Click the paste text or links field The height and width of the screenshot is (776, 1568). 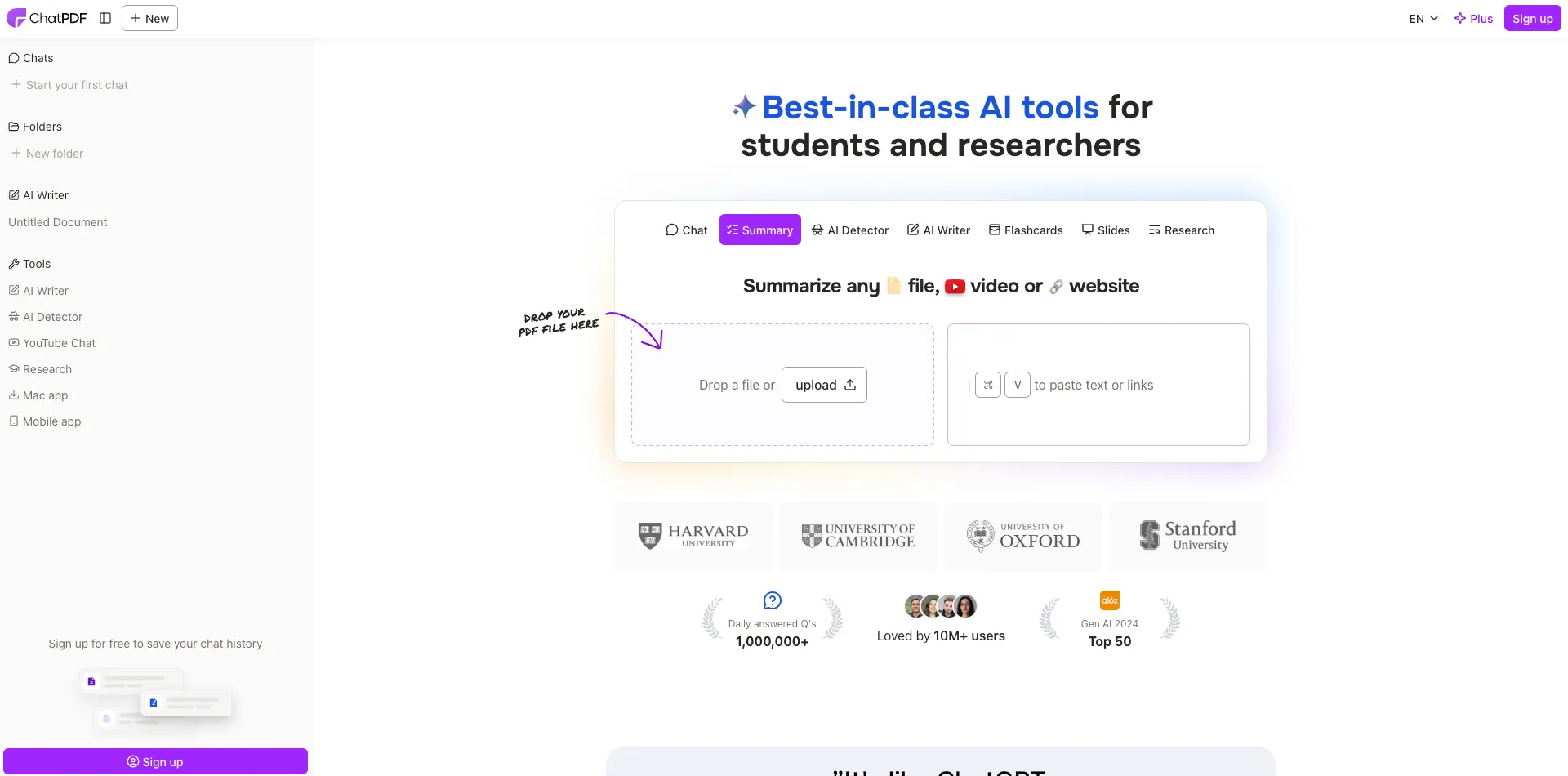(x=1098, y=385)
